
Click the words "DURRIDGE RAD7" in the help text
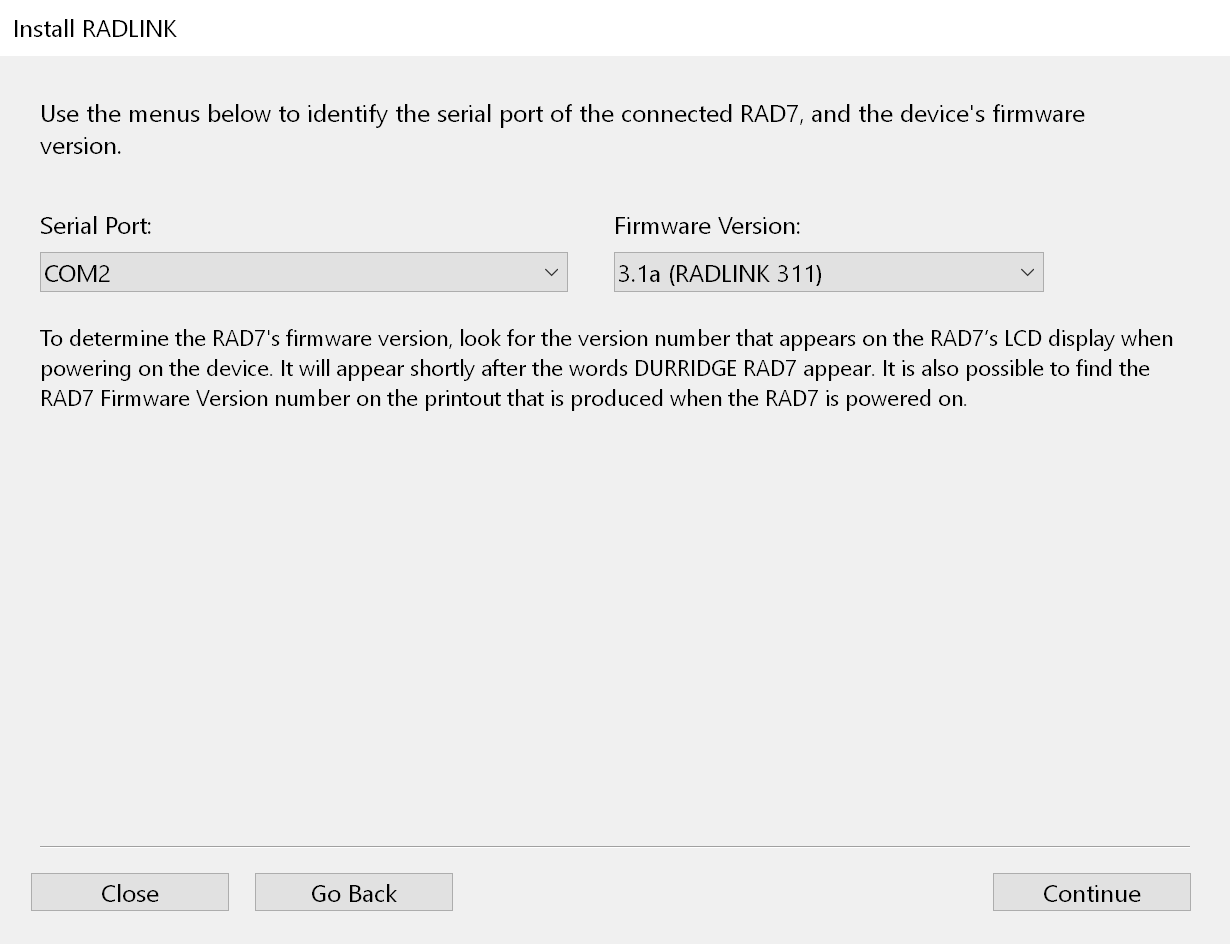716,369
